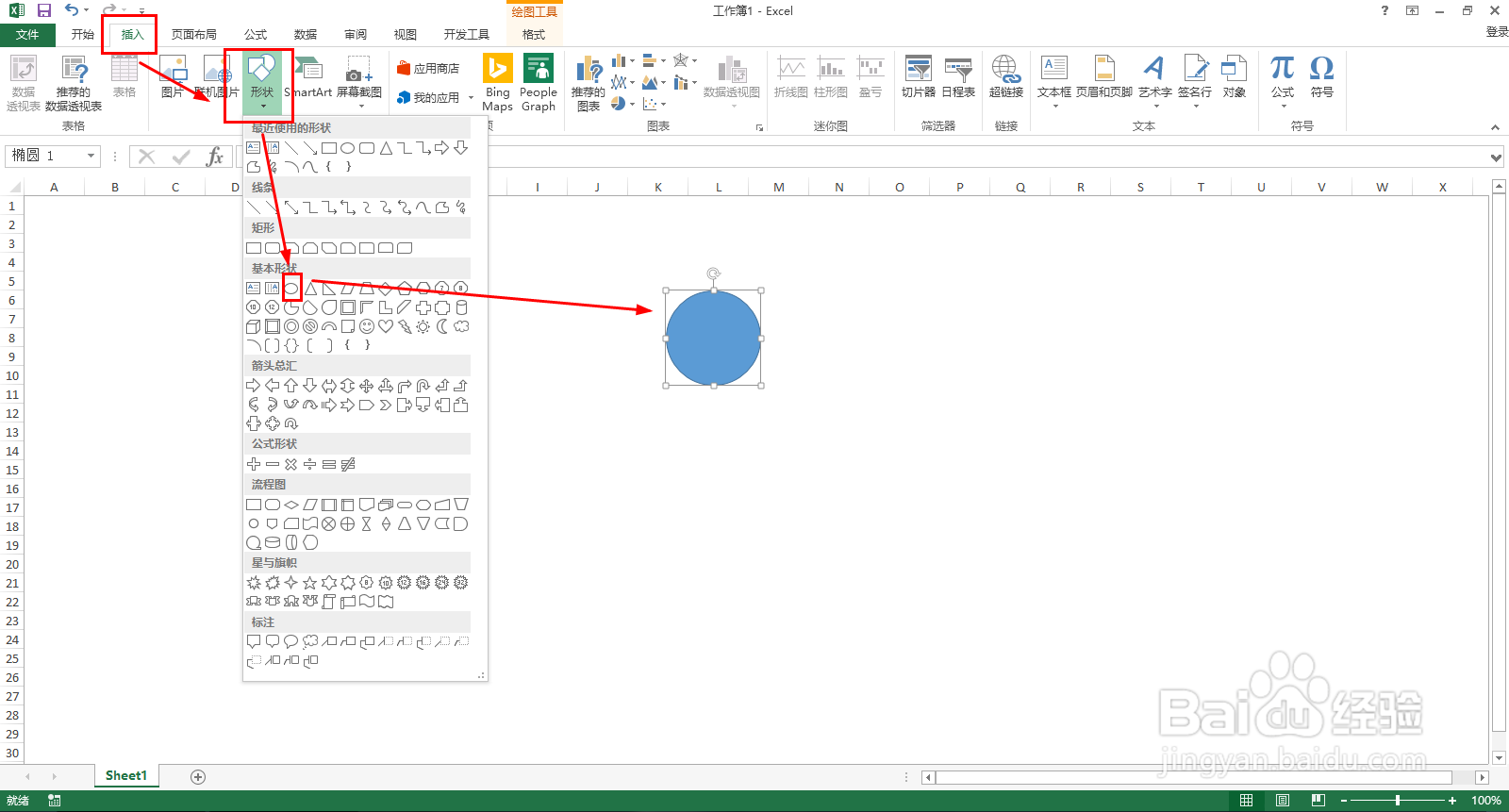The image size is (1509, 812).
Task: Expand the name box dropdown
Action: pos(91,156)
